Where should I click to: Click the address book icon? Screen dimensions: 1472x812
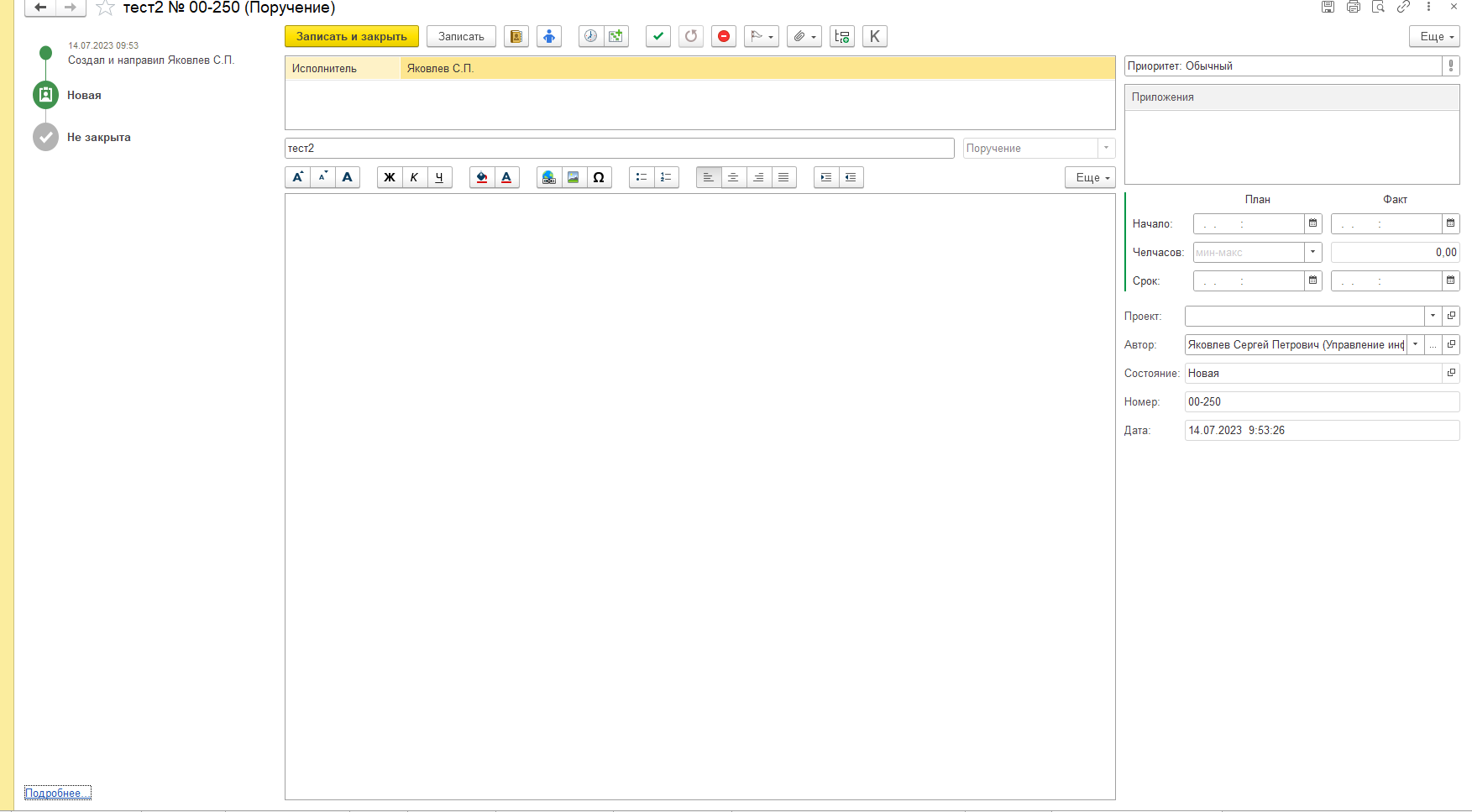[516, 36]
